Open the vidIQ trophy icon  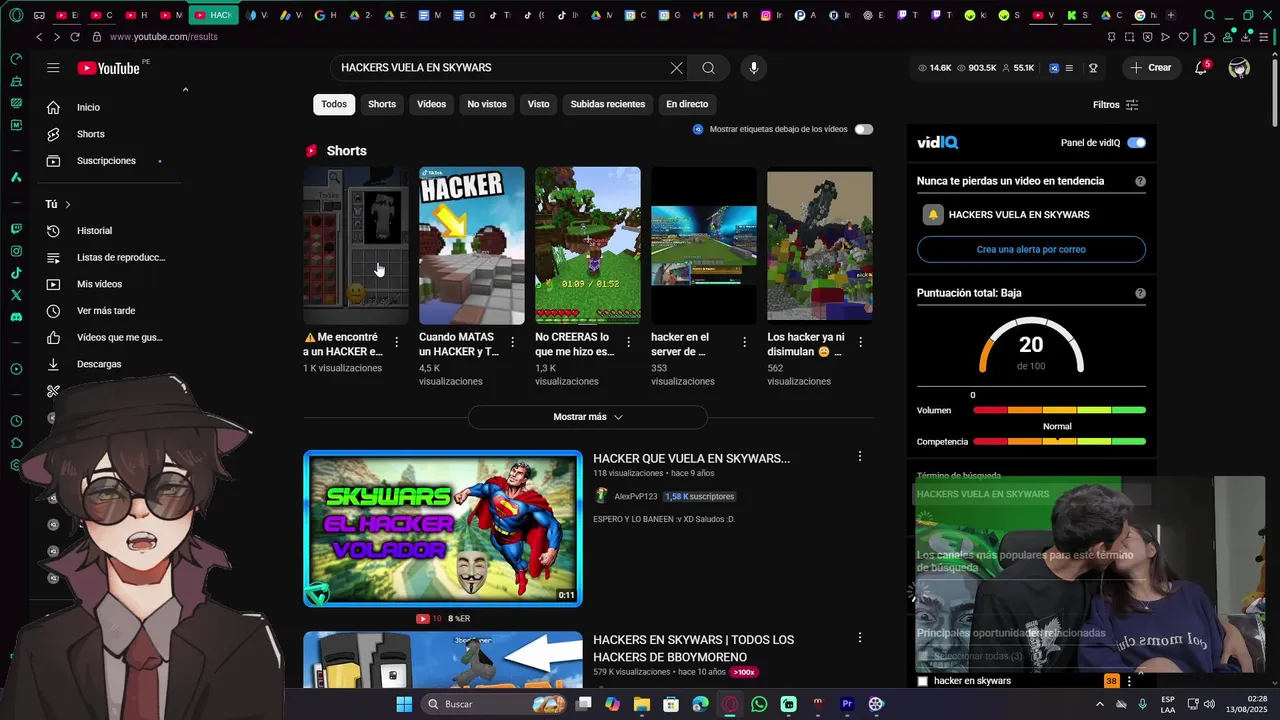click(1093, 68)
